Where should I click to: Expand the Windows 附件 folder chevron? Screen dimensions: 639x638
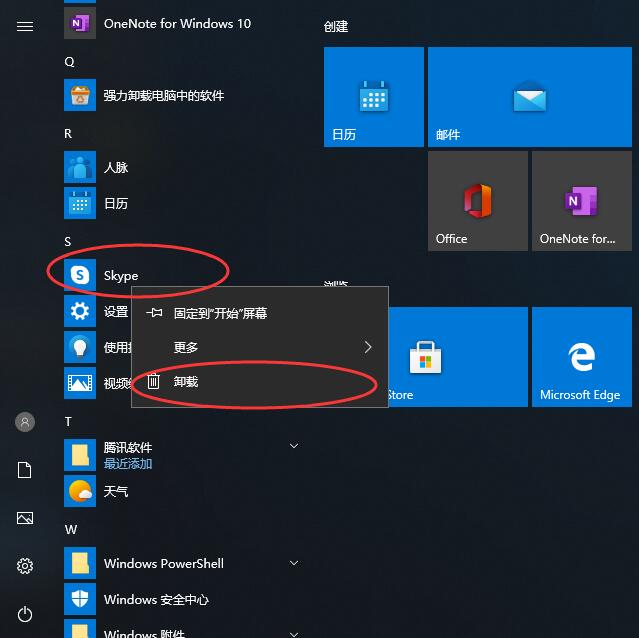coord(294,634)
